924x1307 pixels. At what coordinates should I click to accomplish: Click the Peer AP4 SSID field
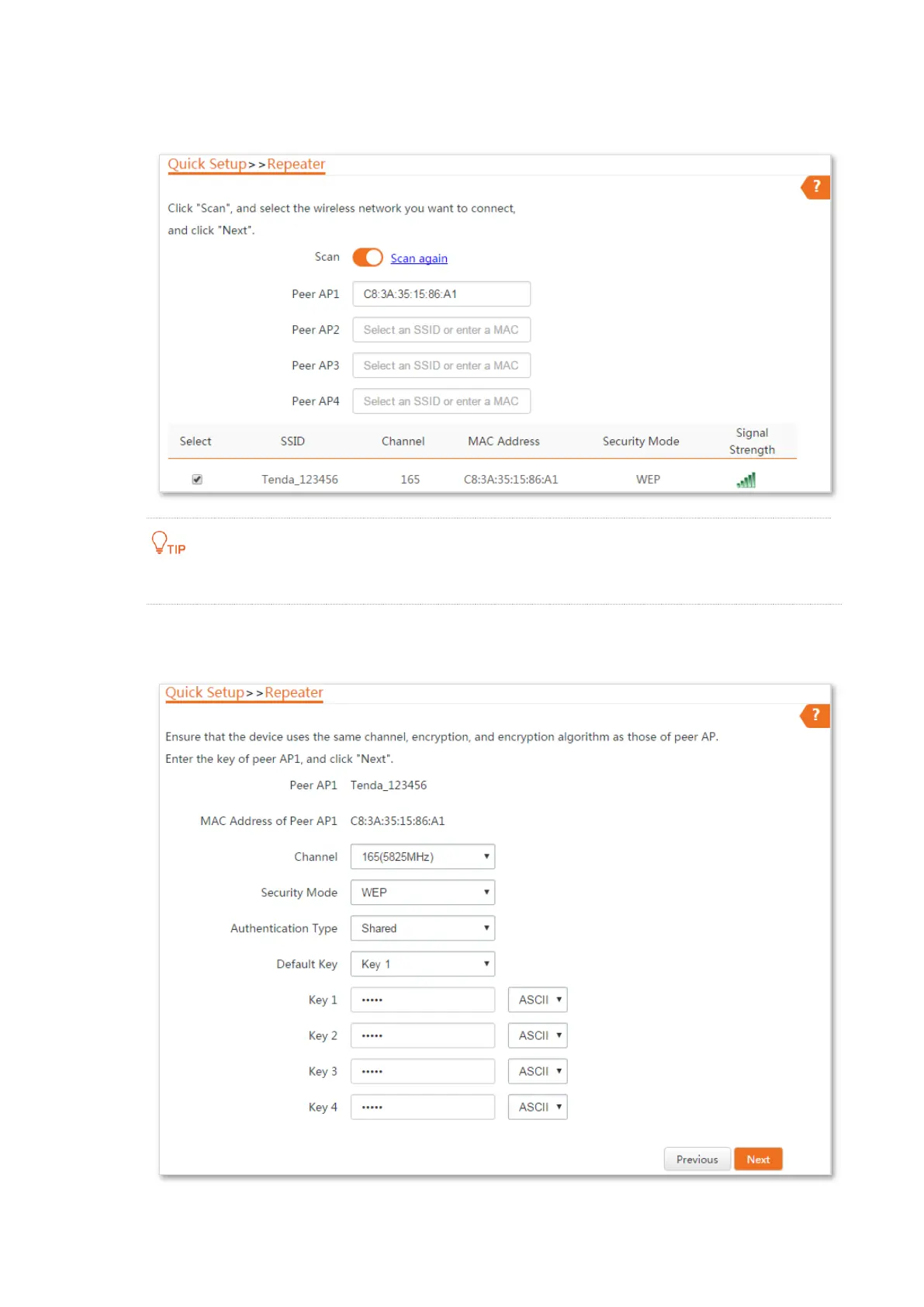tap(441, 401)
